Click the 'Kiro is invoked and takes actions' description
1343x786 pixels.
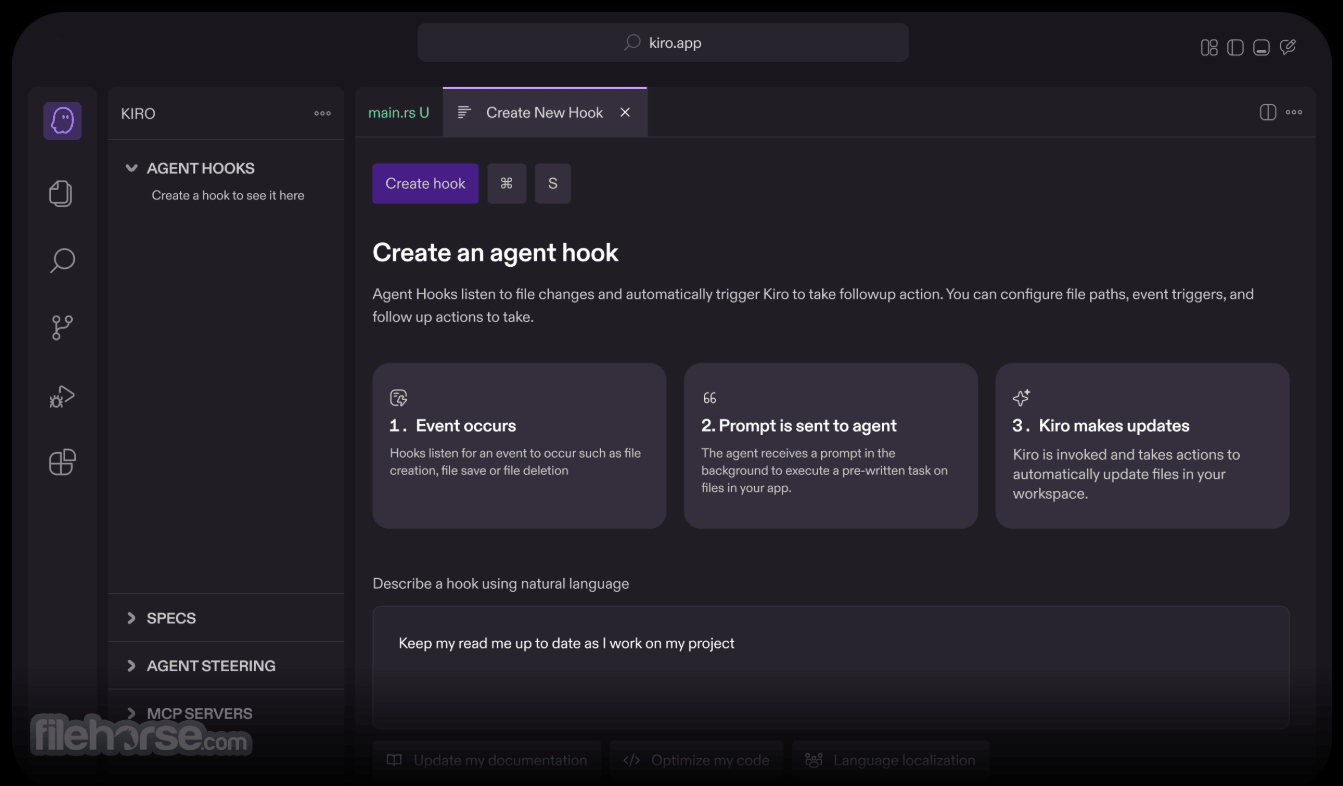click(x=1126, y=474)
